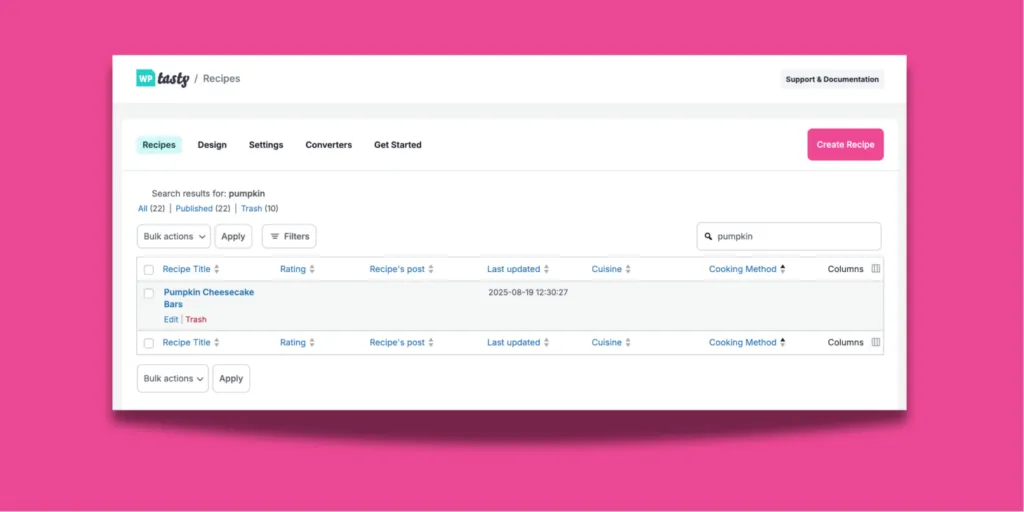Open Support & Documentation
The image size is (1024, 512).
pyautogui.click(x=832, y=79)
